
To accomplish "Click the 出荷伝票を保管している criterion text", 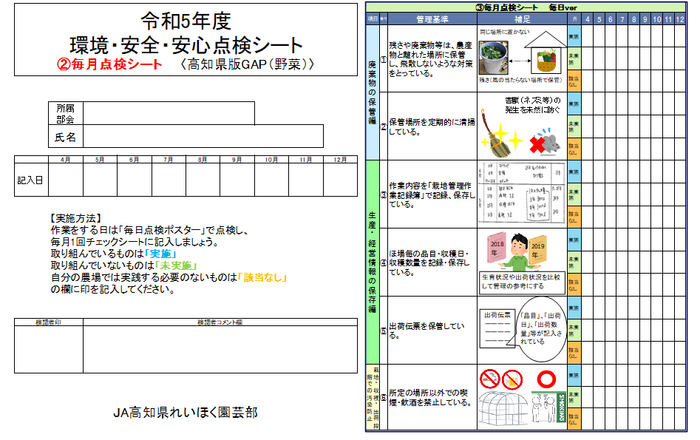I will [426, 330].
